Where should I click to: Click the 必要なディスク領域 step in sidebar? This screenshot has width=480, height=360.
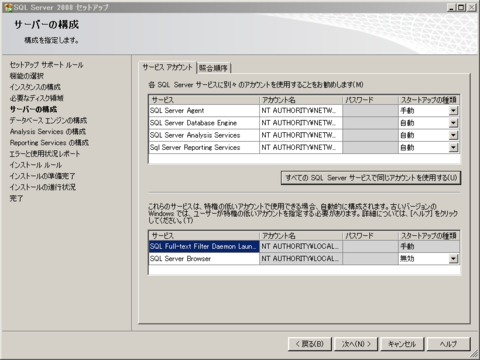click(36, 98)
